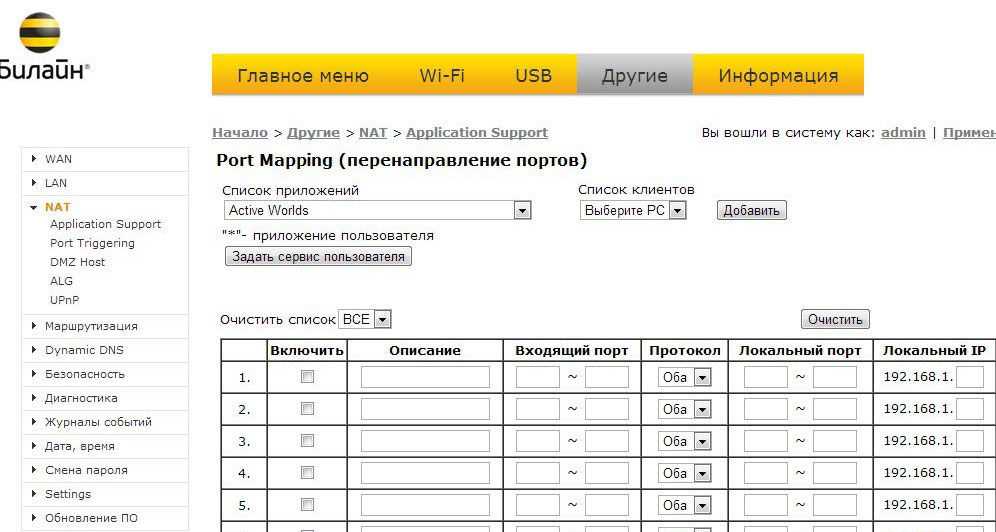The width and height of the screenshot is (996, 532).
Task: Go to the USB tab
Action: click(533, 76)
